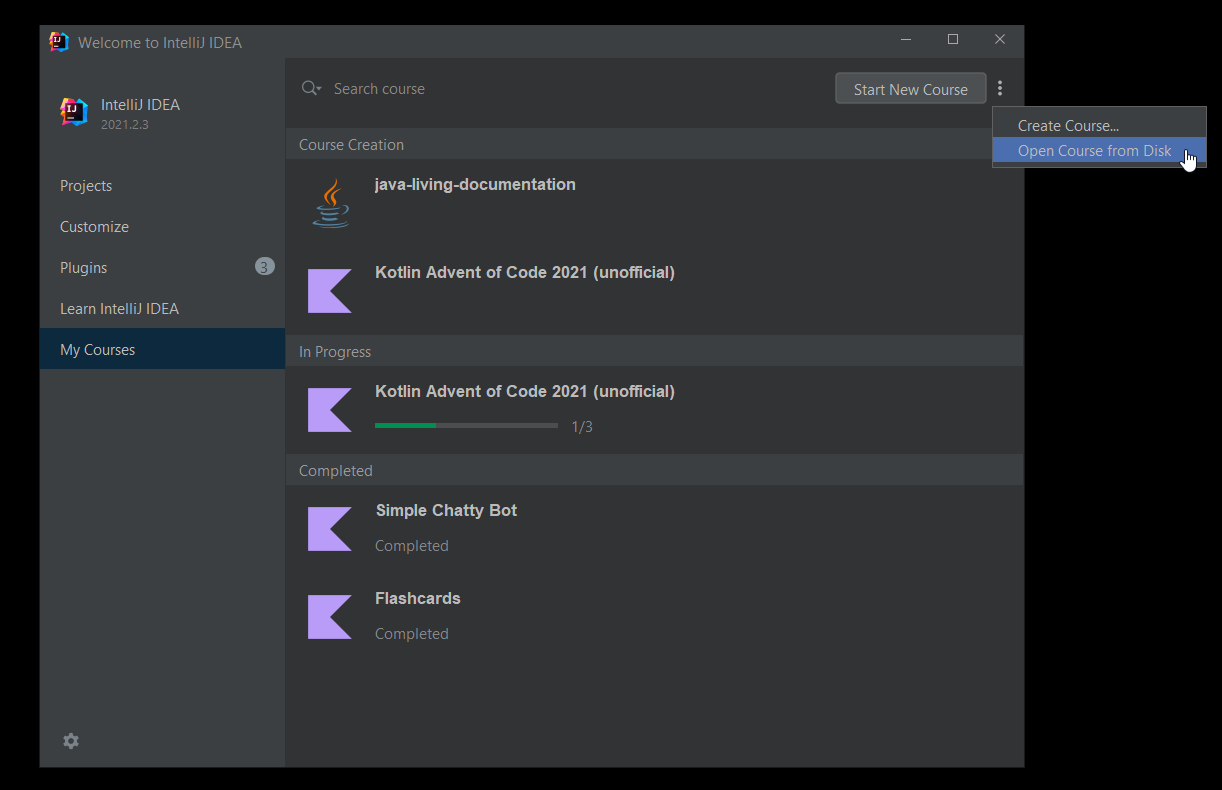The image size is (1222, 790).
Task: Select Open Course from Disk menu entry
Action: click(1099, 150)
